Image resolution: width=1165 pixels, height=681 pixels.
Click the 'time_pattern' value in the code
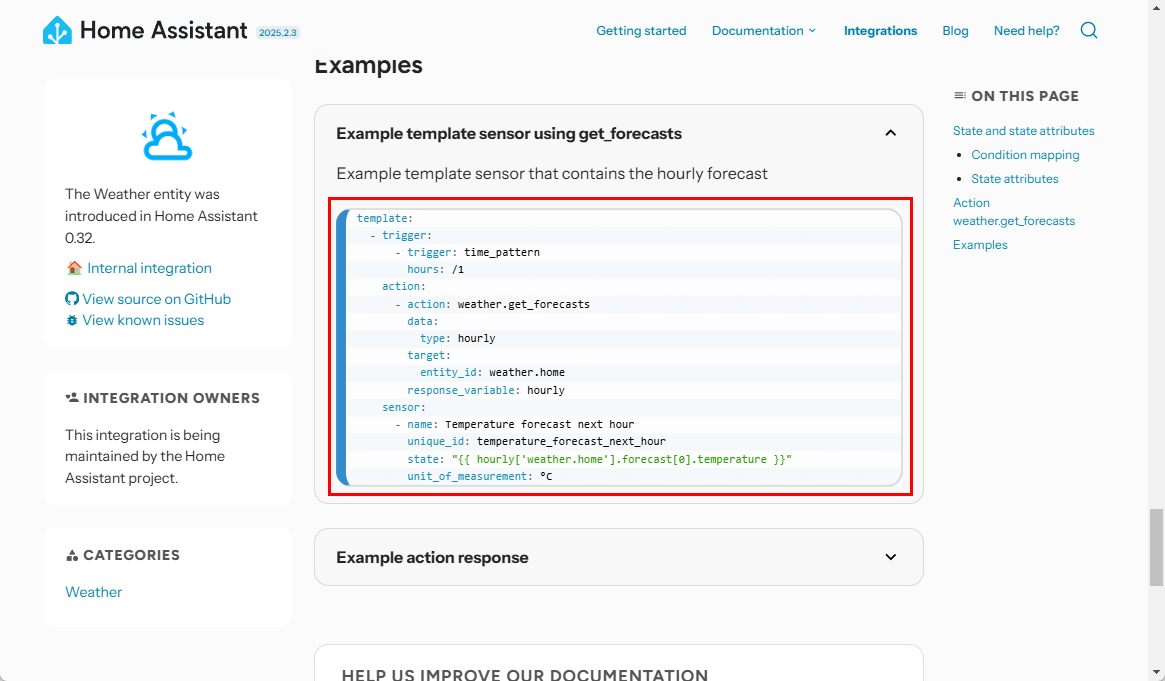(502, 252)
